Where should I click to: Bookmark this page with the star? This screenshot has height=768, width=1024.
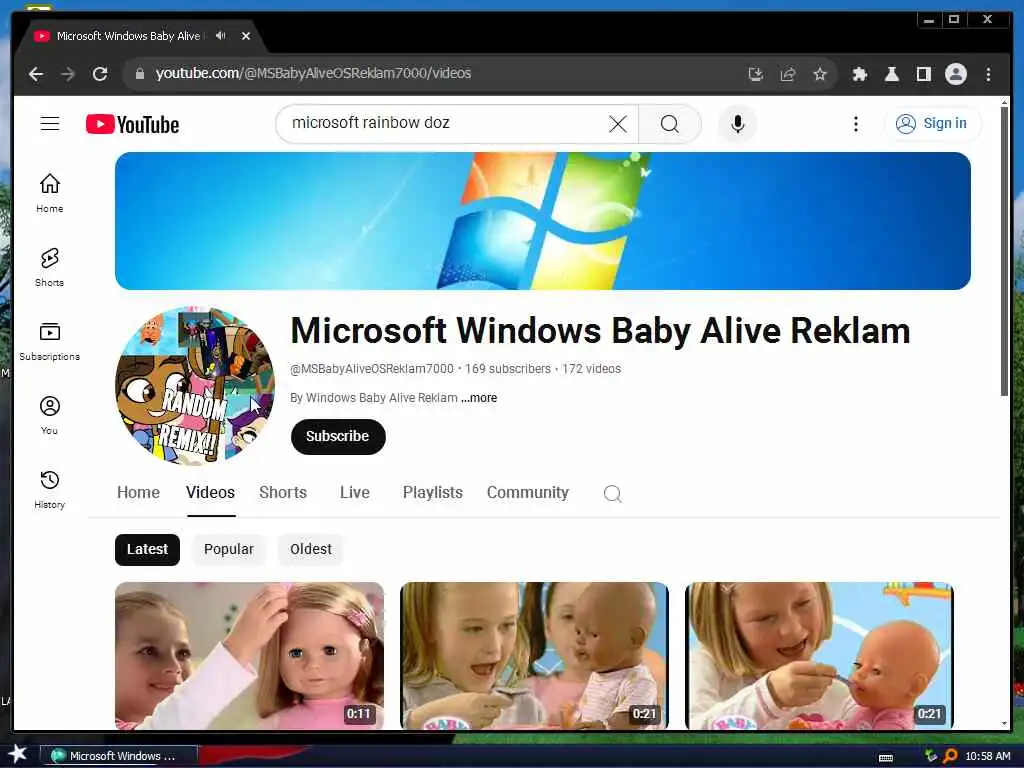[x=820, y=74]
